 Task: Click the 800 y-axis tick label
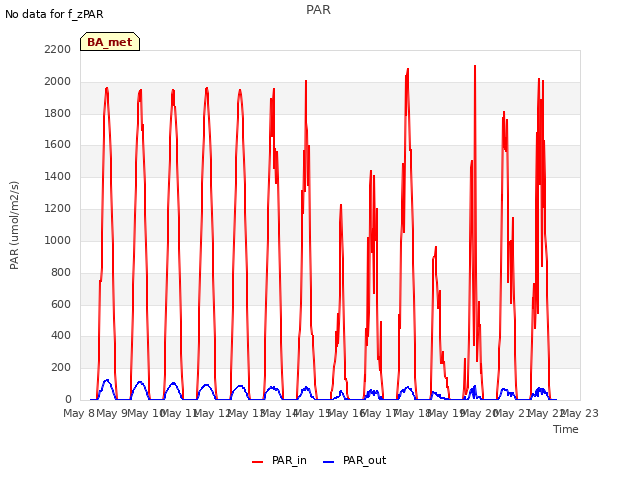tap(61, 272)
